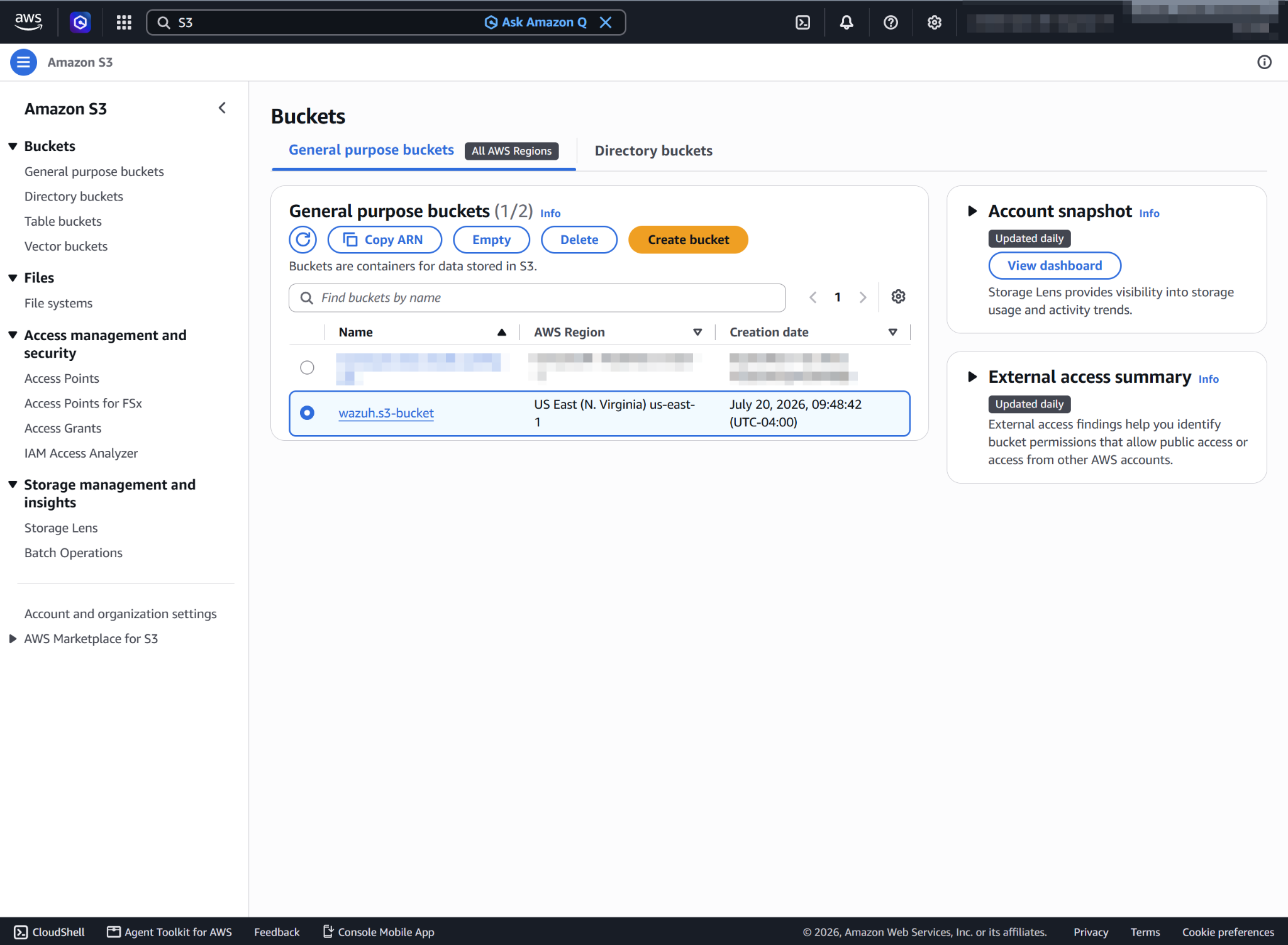Image resolution: width=1288 pixels, height=945 pixels.
Task: Select the wazuh.s3-bucket radio button
Action: (307, 413)
